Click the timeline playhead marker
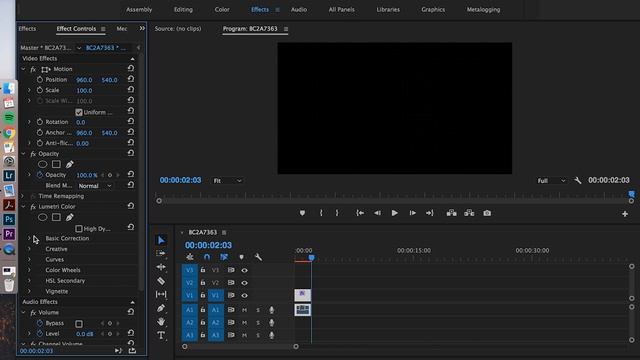640x360 pixels. [x=311, y=258]
